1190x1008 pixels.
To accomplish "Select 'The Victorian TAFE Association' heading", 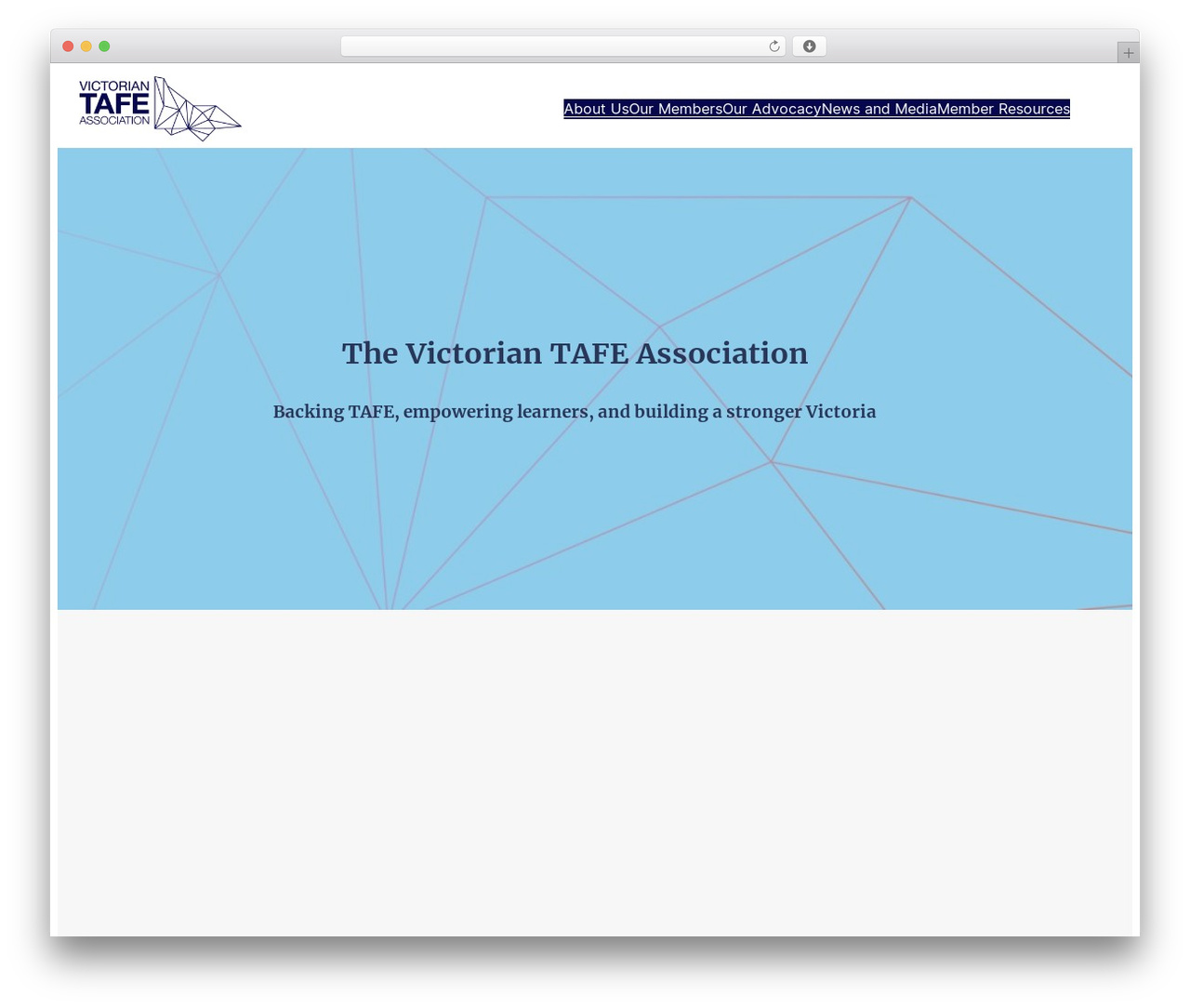I will [575, 353].
